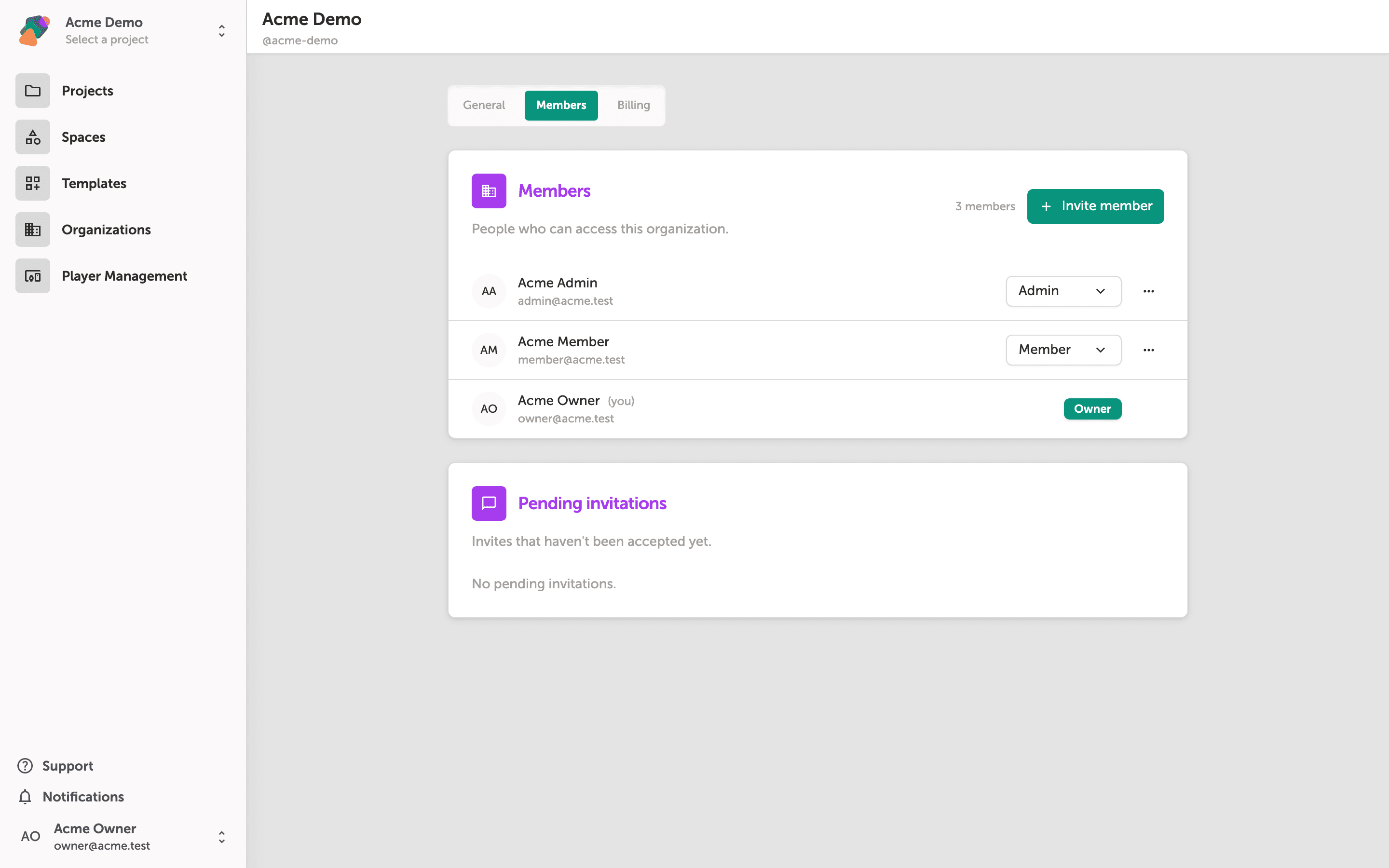Click the Support question mark icon
1389x868 pixels.
(25, 766)
